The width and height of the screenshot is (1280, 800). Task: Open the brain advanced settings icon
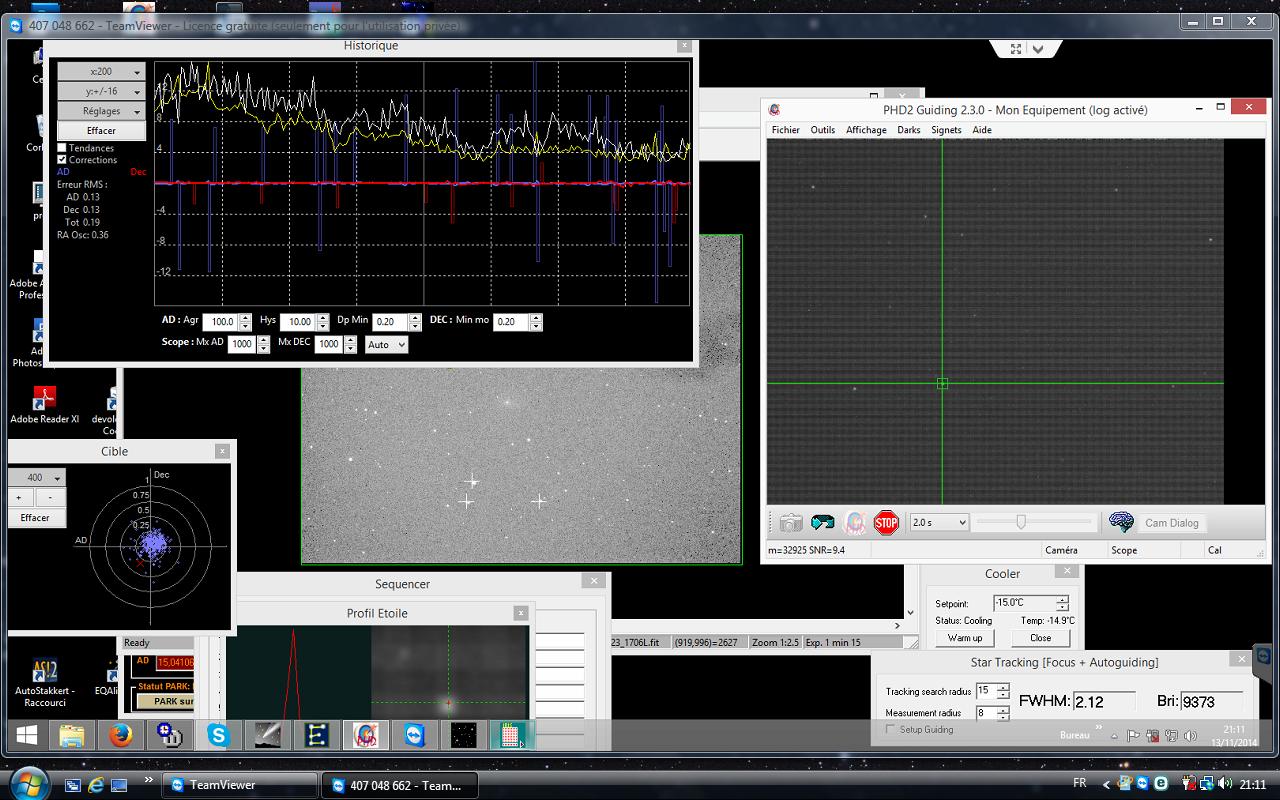coord(1121,523)
